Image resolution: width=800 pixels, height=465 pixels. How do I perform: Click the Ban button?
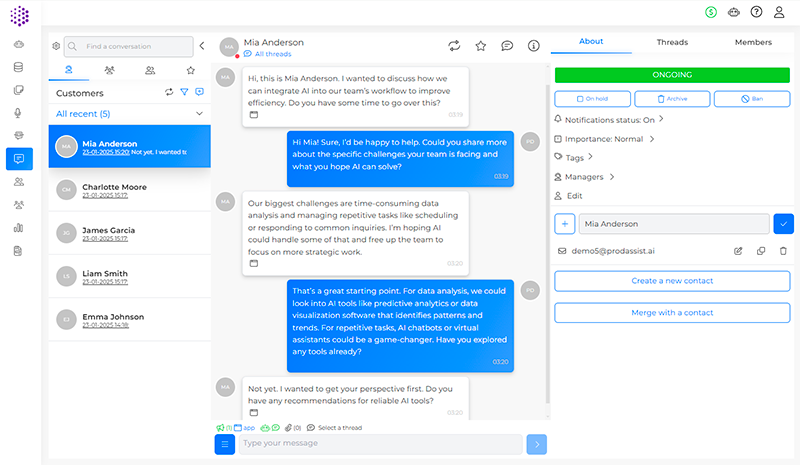click(751, 99)
